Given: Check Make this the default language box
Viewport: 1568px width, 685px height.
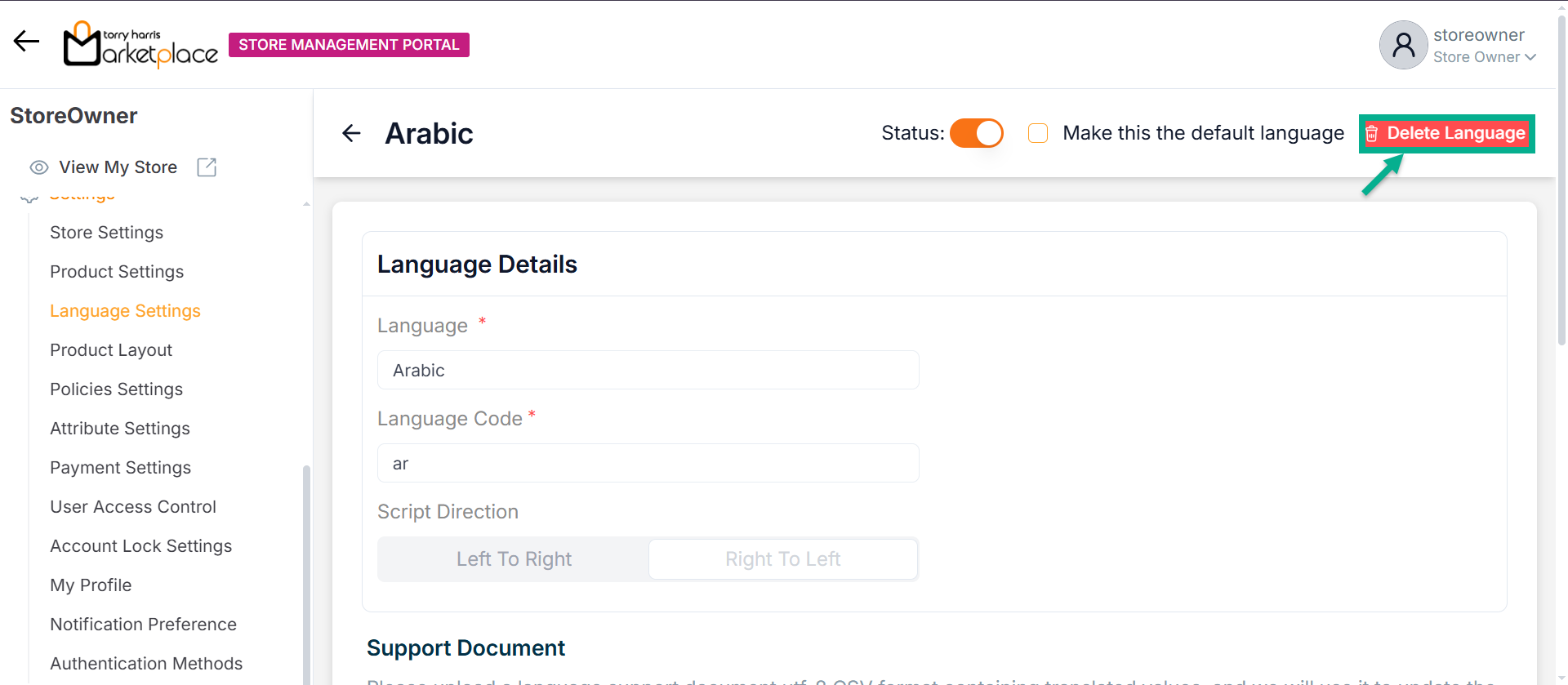Looking at the screenshot, I should tap(1038, 133).
